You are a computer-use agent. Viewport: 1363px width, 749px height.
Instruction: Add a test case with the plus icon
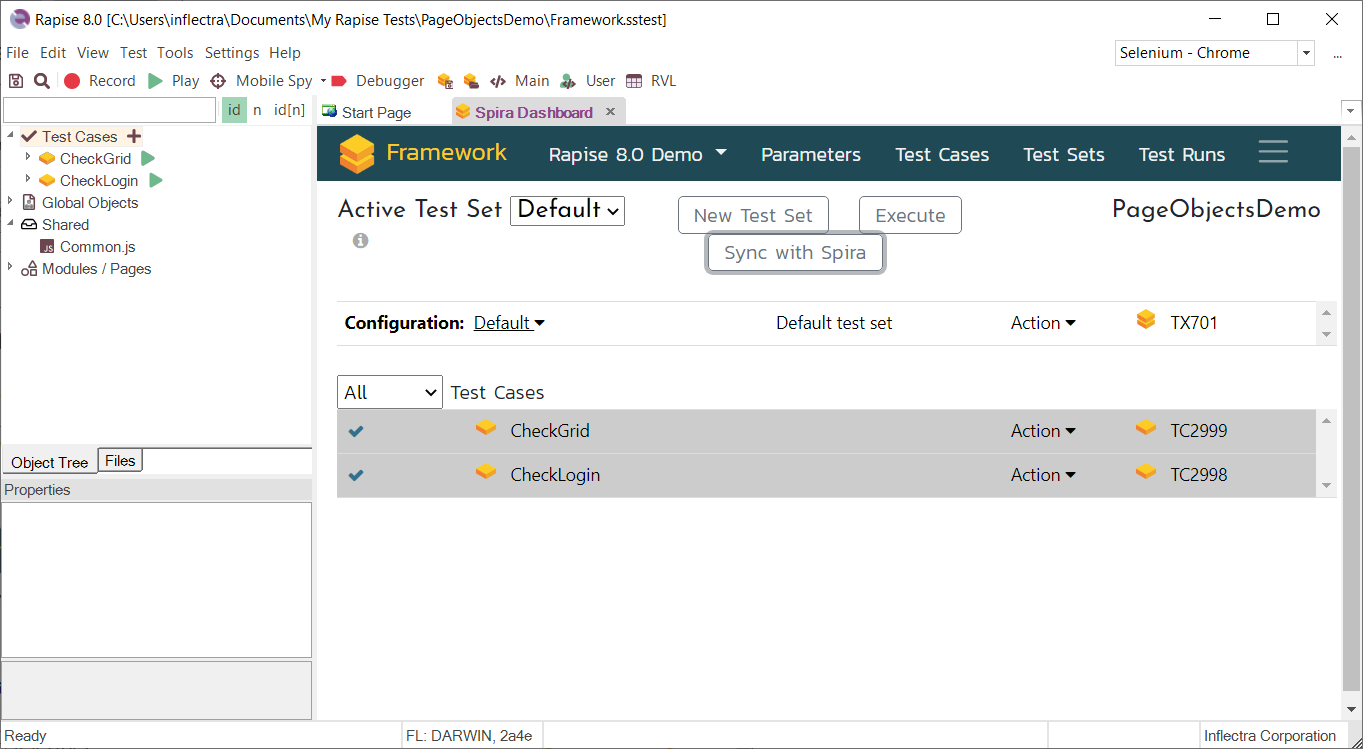(134, 136)
